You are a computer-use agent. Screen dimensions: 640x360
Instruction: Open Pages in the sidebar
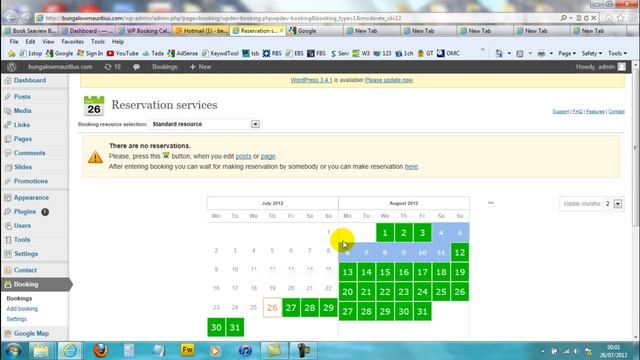pos(22,139)
